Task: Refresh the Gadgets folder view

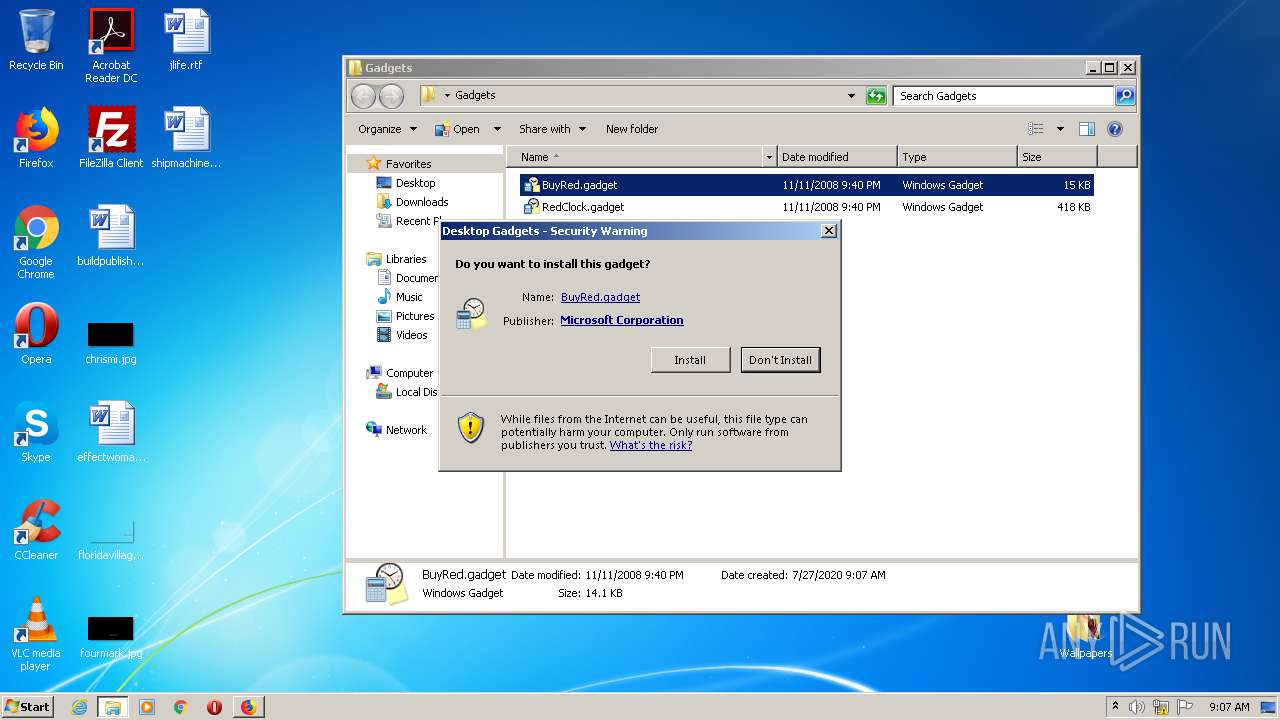Action: point(876,96)
